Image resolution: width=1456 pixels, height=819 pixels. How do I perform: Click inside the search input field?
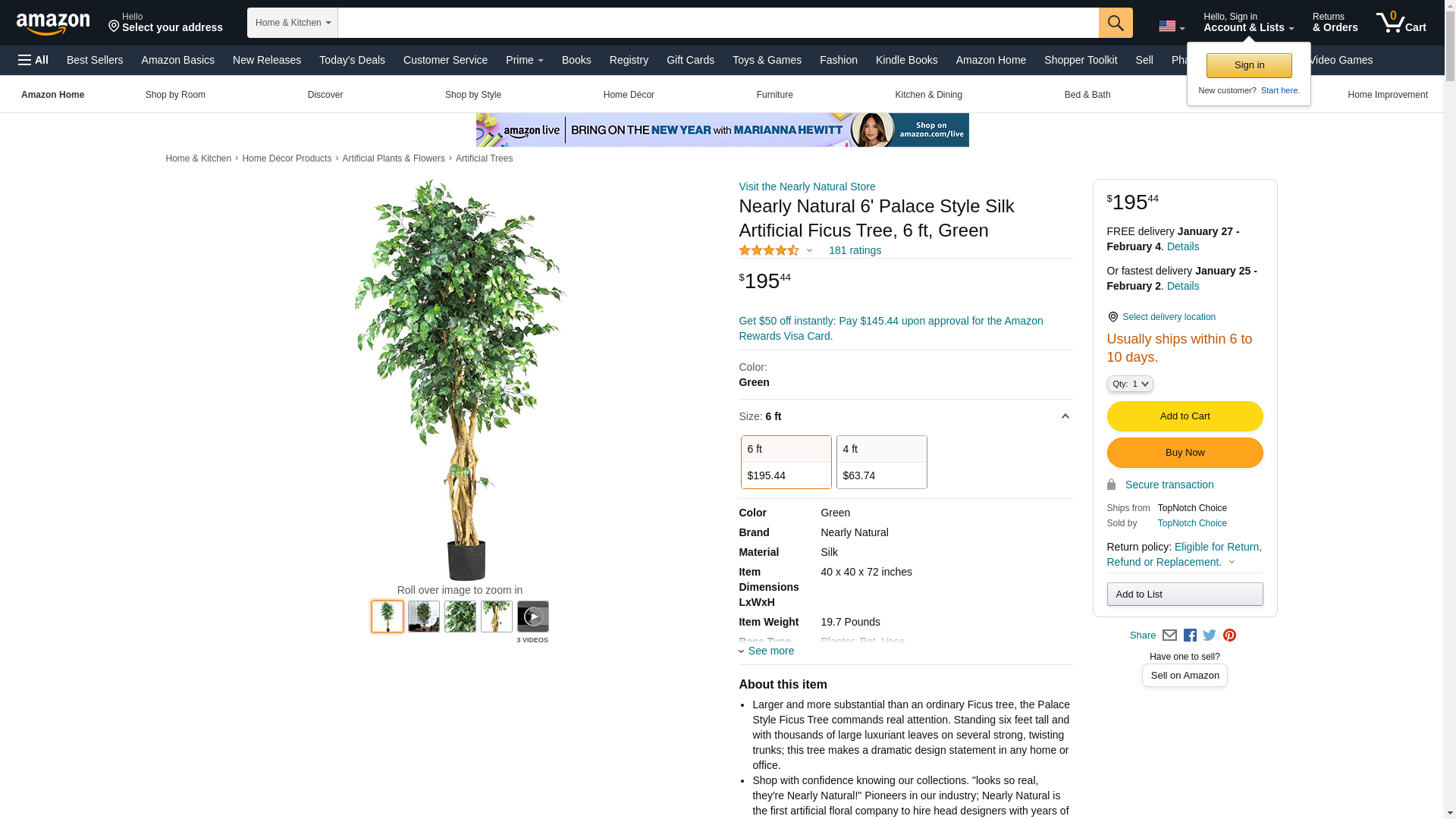pyautogui.click(x=718, y=23)
